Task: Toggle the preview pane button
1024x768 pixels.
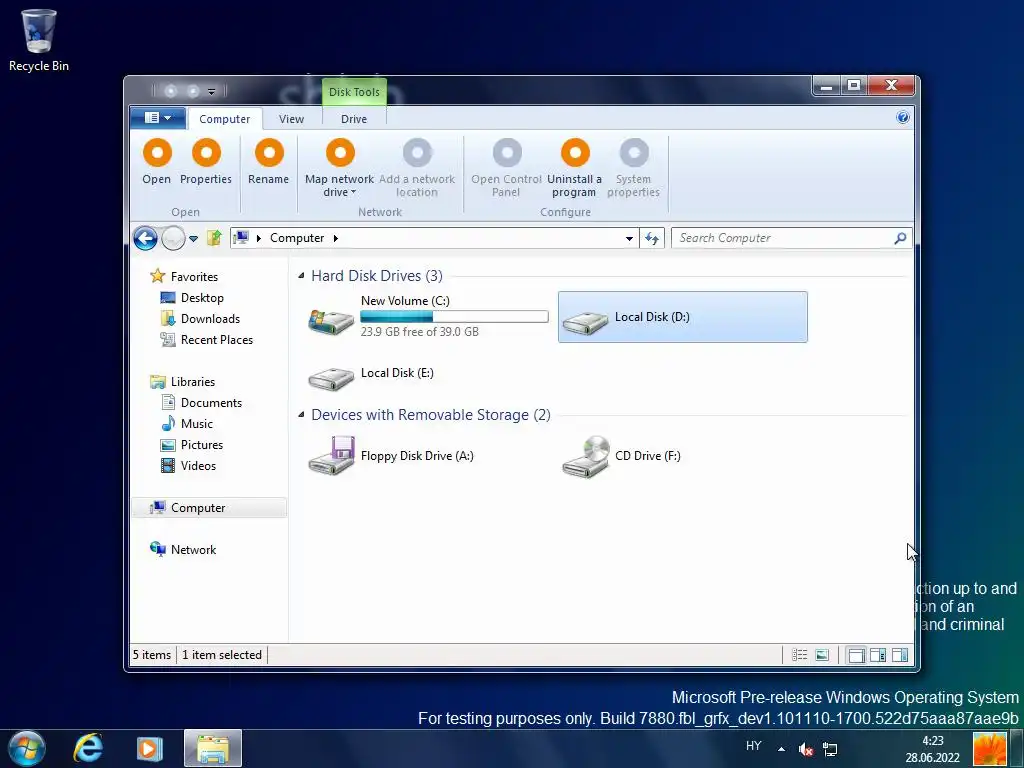Action: click(x=900, y=655)
